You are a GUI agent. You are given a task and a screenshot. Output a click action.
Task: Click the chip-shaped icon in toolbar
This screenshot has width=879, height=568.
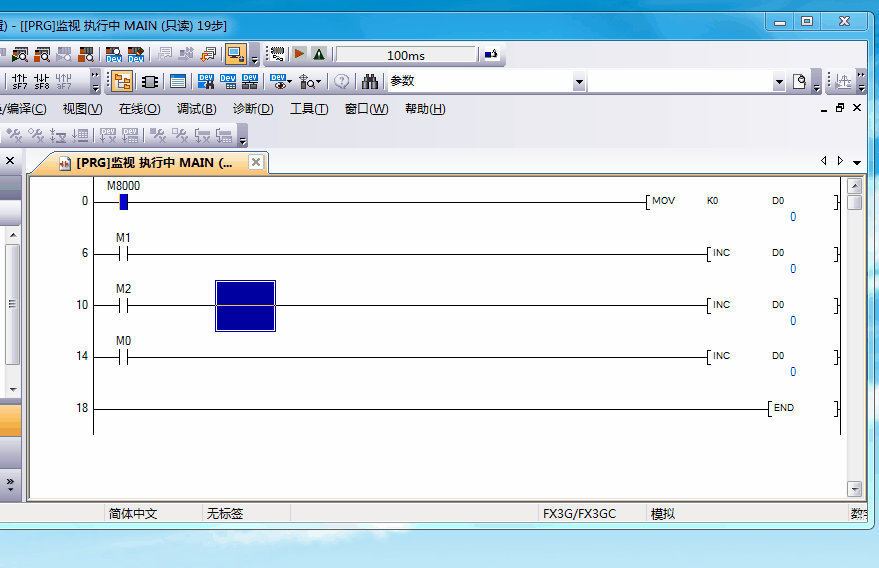150,82
